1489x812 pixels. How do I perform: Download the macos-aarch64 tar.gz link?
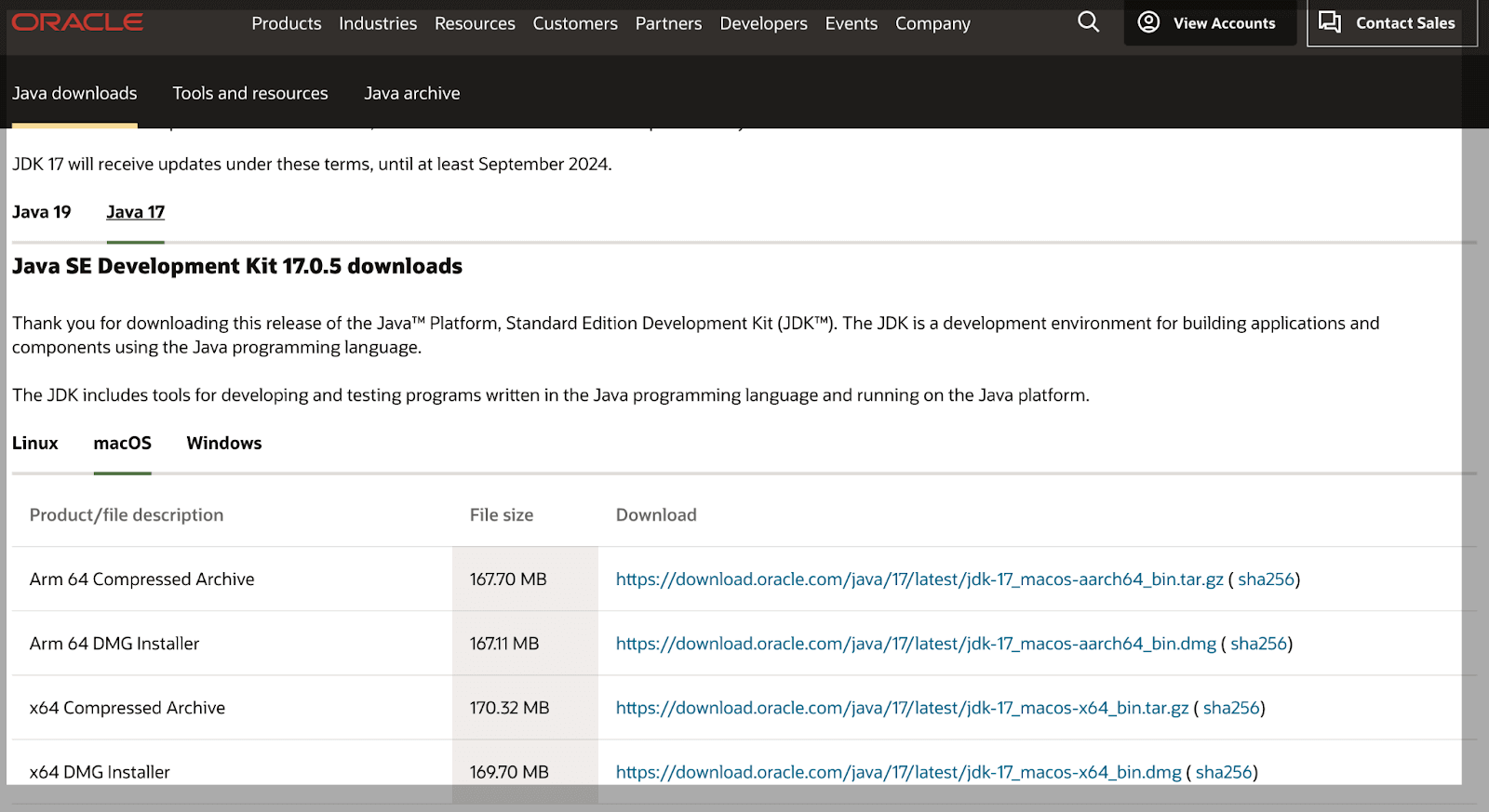click(919, 579)
